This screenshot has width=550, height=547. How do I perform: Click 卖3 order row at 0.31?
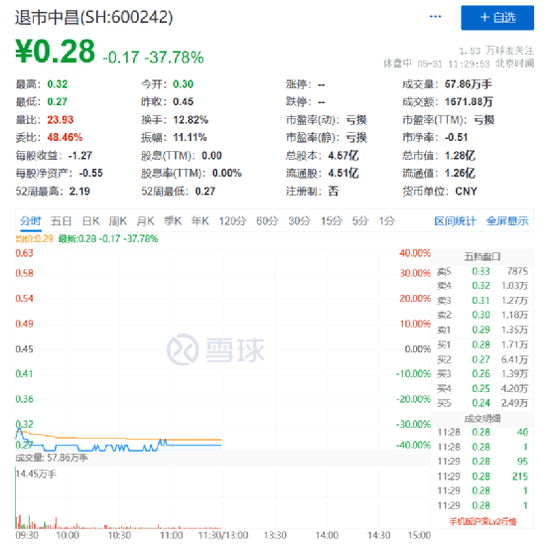(482, 301)
